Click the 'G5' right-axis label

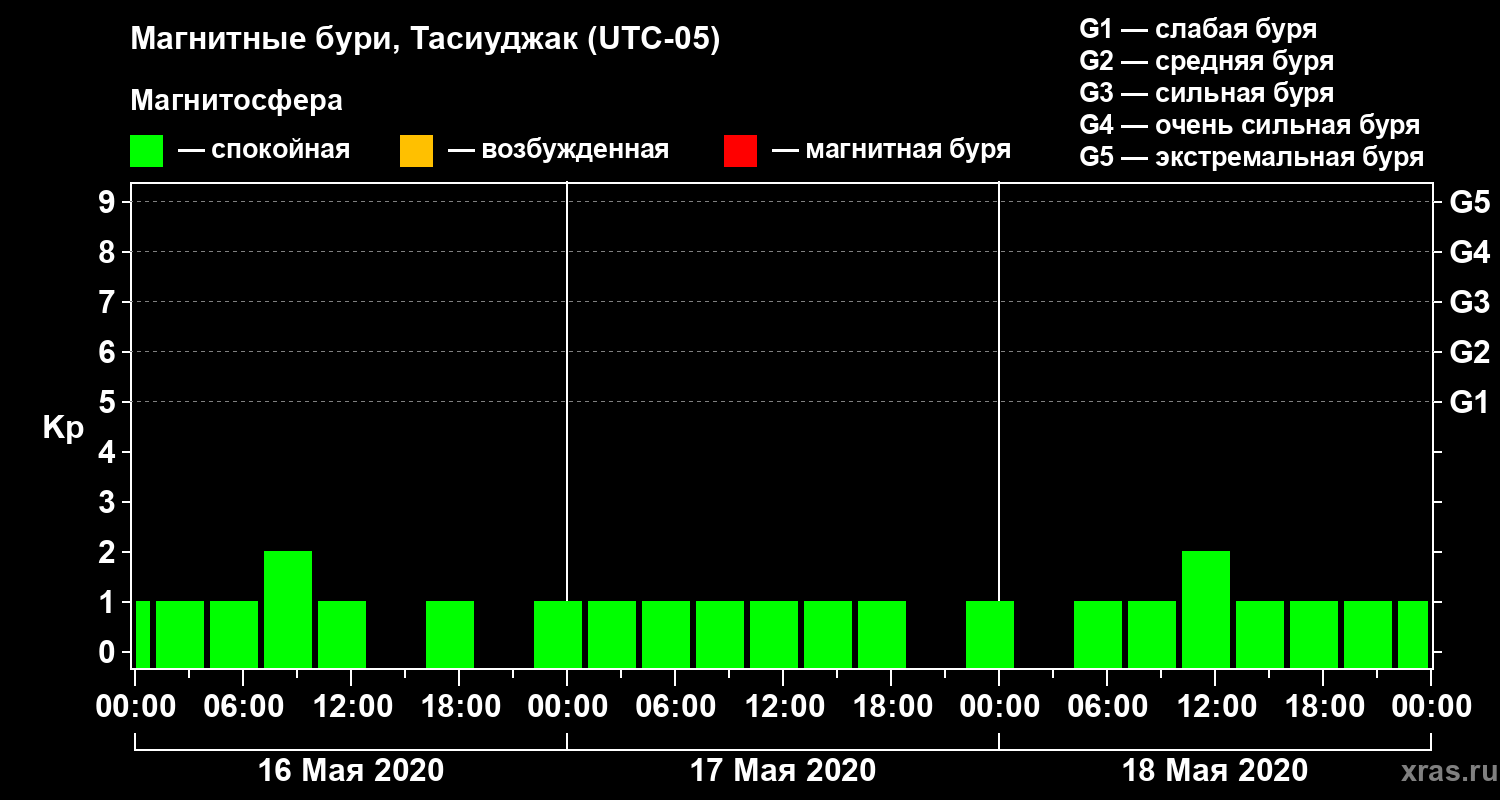click(x=1470, y=202)
